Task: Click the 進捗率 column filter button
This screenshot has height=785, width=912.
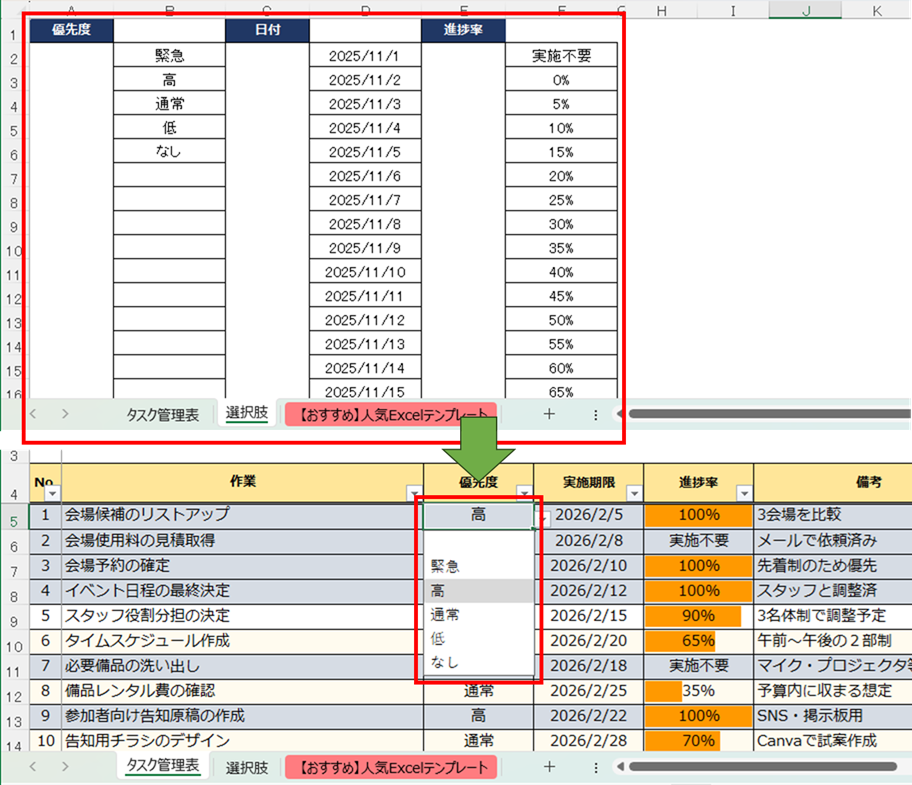Action: tap(743, 493)
